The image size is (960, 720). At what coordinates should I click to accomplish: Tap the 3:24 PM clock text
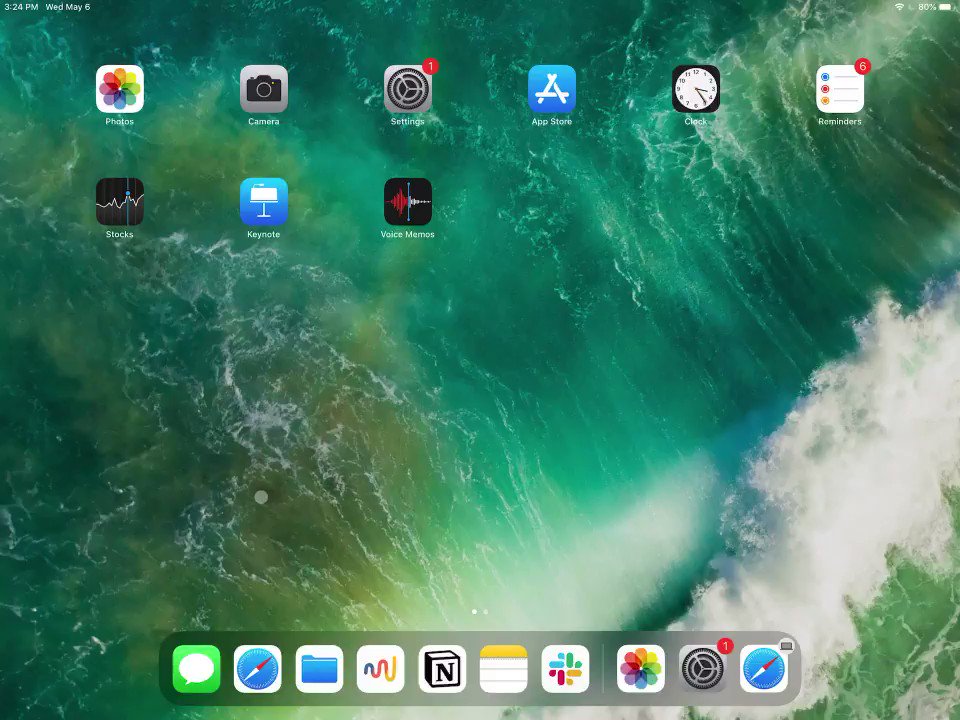[x=21, y=7]
